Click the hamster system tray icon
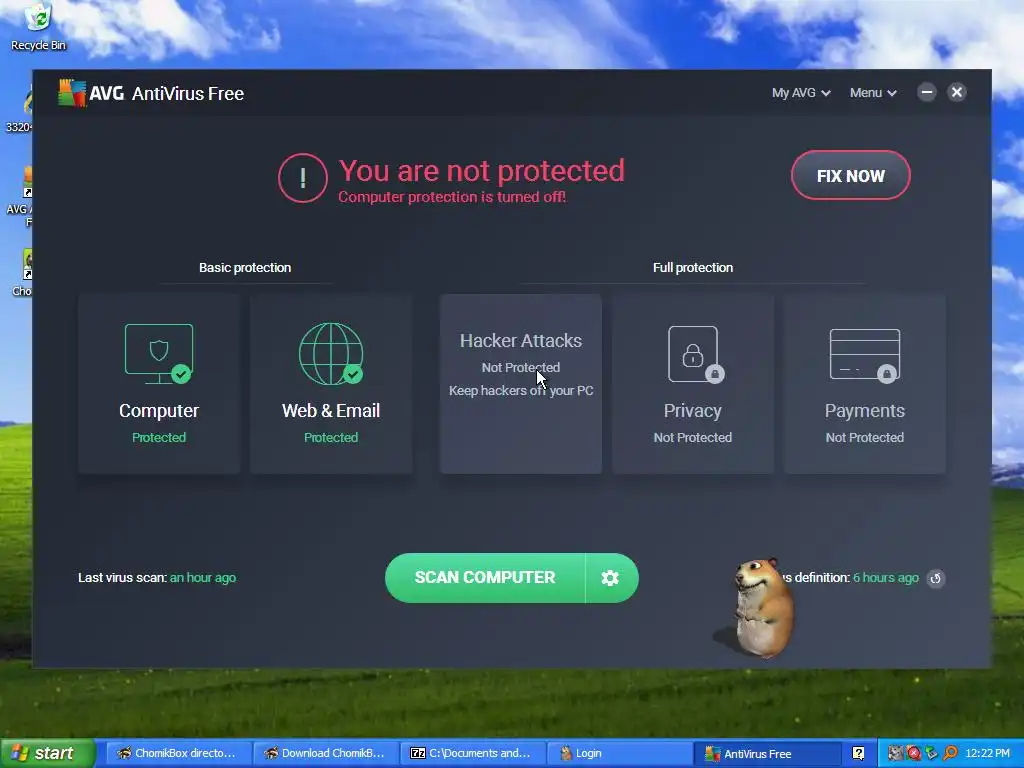Screen dimensions: 1024x768 tap(895, 753)
